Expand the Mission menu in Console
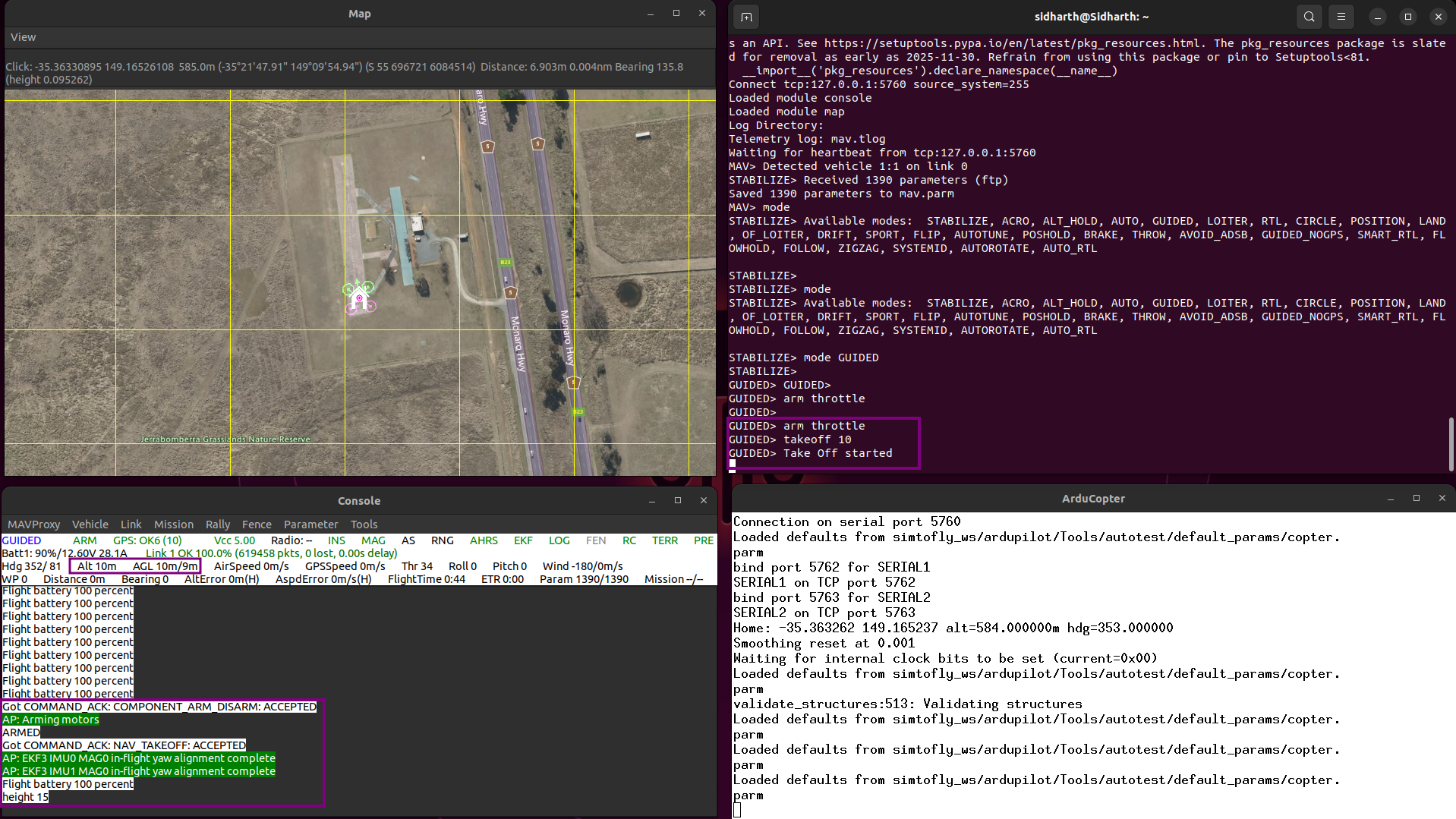Image resolution: width=1456 pixels, height=819 pixels. click(x=173, y=524)
